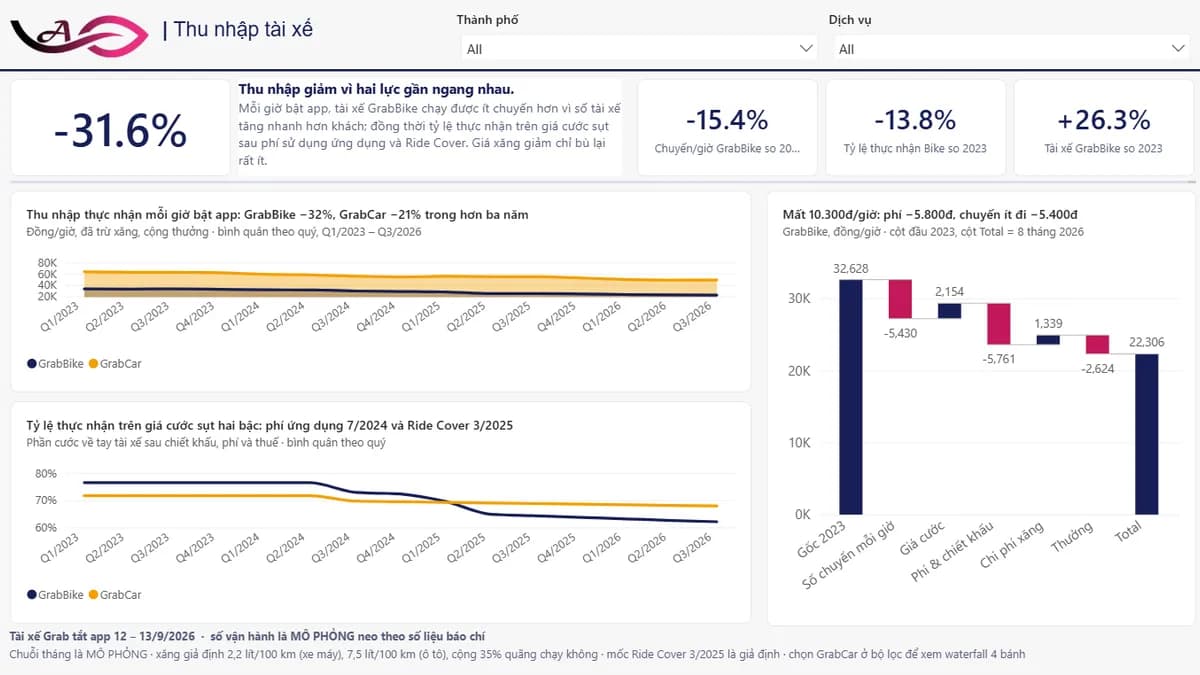
Task: Click the Thu nhập tài xế page title
Action: tap(243, 29)
